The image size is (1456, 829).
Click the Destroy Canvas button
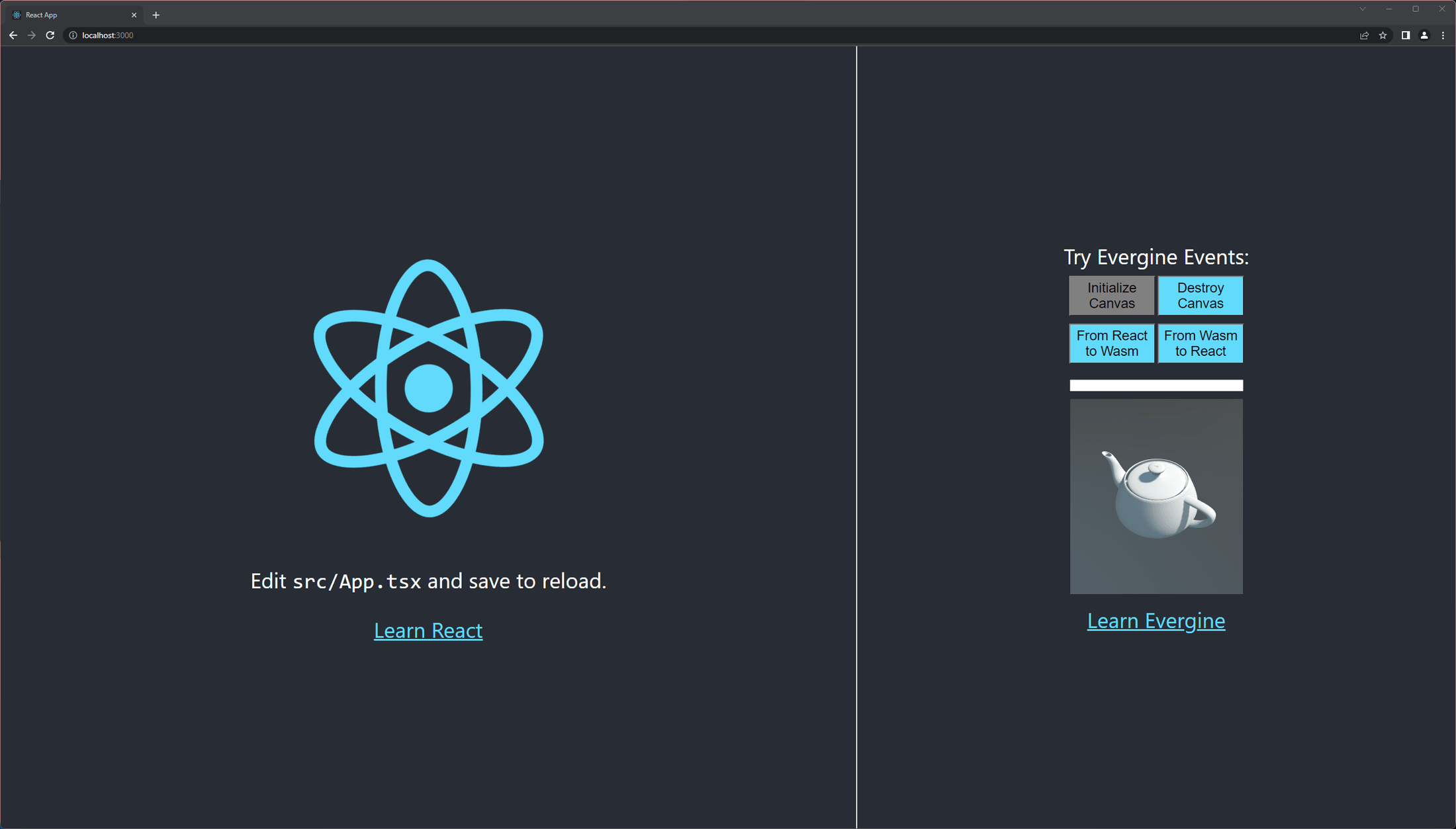tap(1200, 295)
